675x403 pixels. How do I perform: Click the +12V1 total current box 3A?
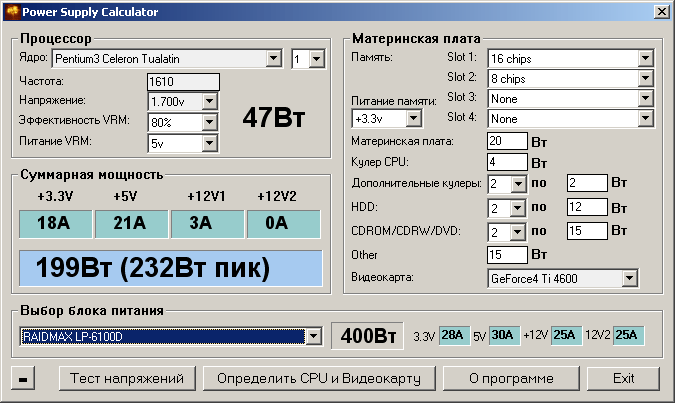(207, 224)
